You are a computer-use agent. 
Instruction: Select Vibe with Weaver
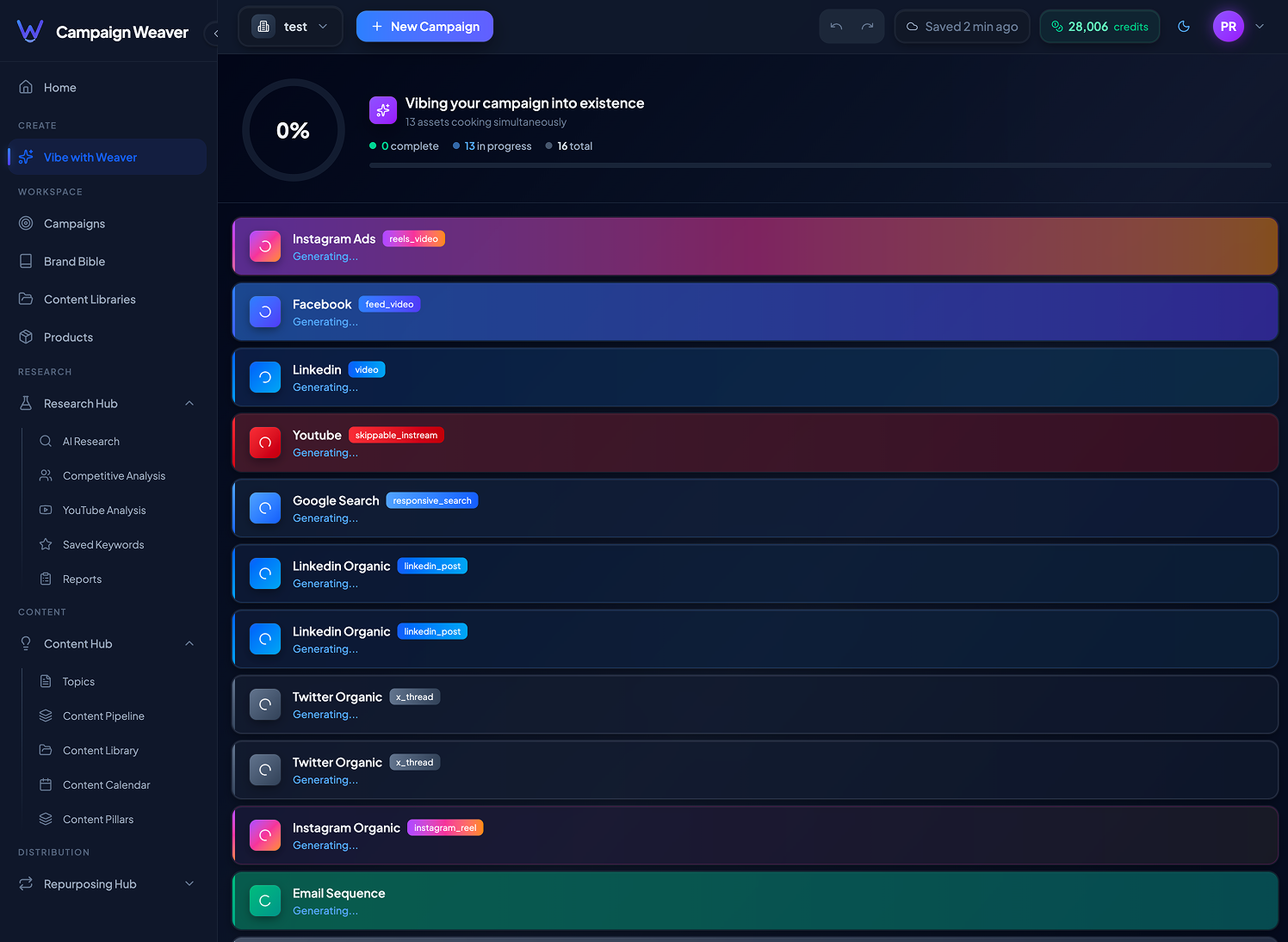click(90, 157)
